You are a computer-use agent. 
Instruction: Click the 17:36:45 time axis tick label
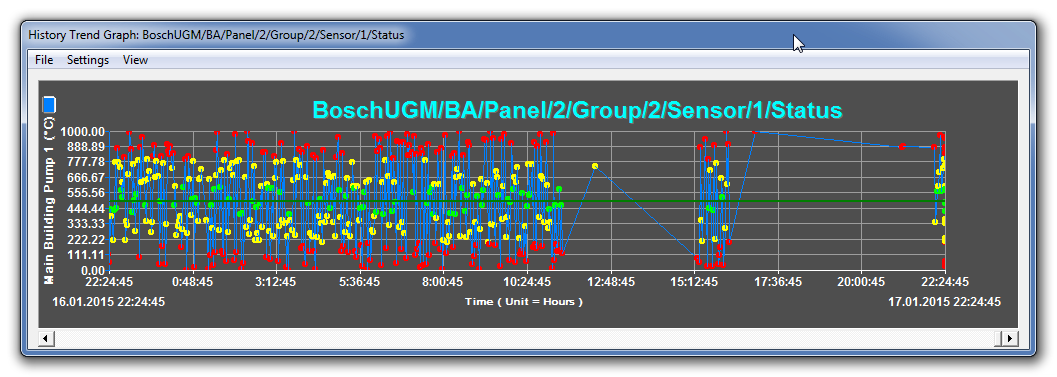coord(778,282)
